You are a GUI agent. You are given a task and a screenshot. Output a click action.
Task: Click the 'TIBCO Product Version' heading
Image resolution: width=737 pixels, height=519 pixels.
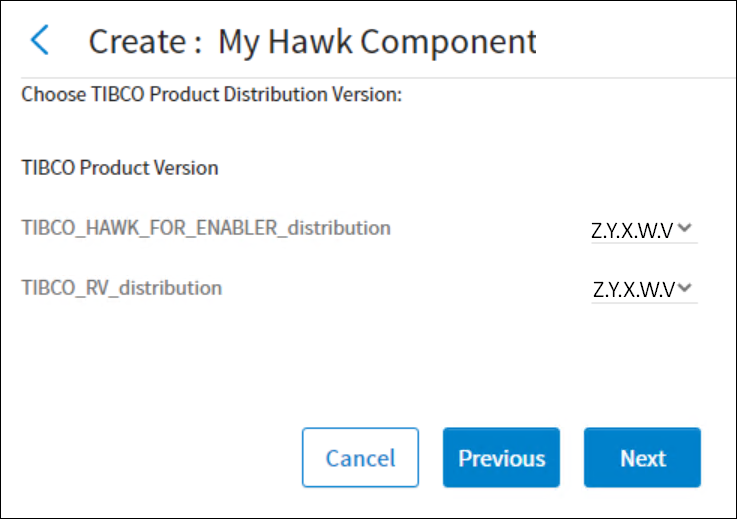point(120,168)
